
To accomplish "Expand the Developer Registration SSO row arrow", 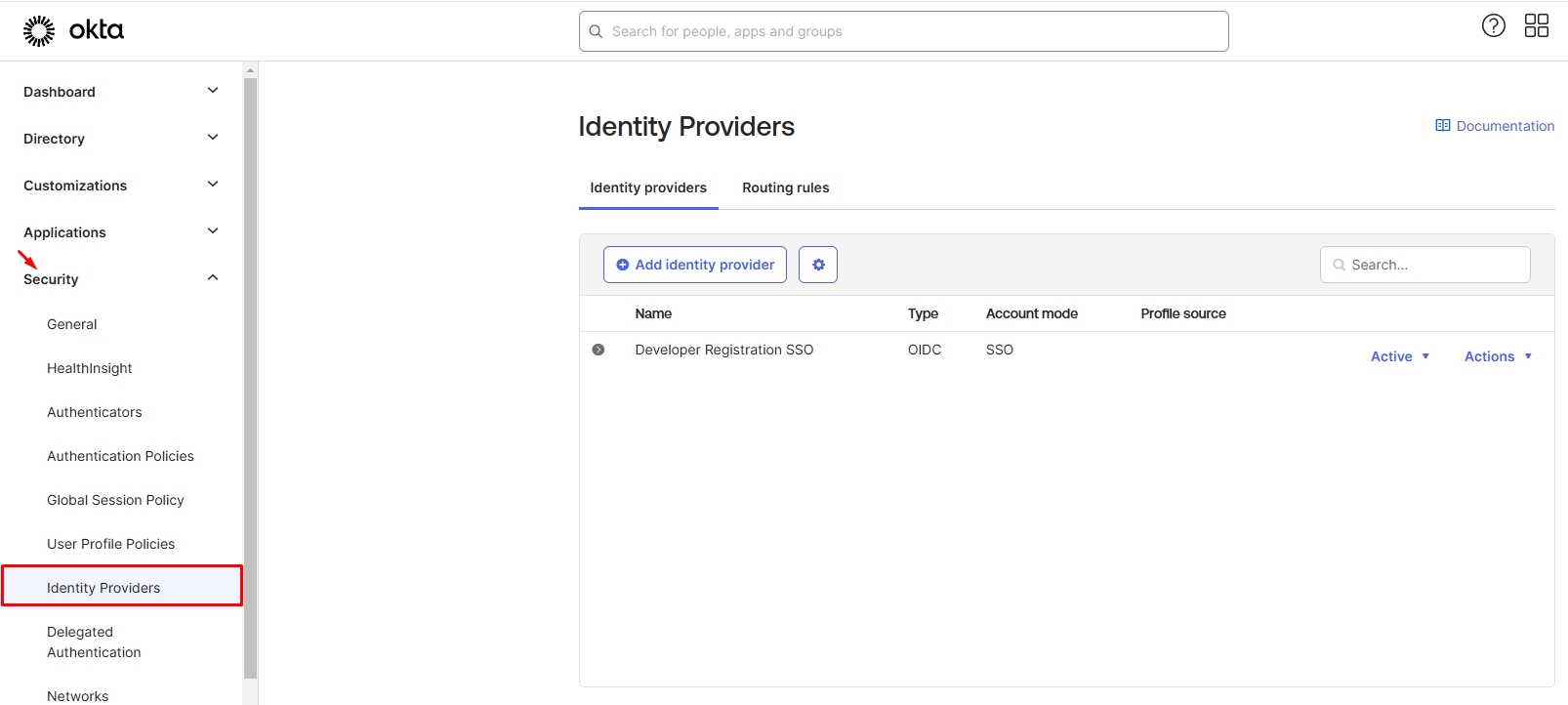I will tap(598, 350).
